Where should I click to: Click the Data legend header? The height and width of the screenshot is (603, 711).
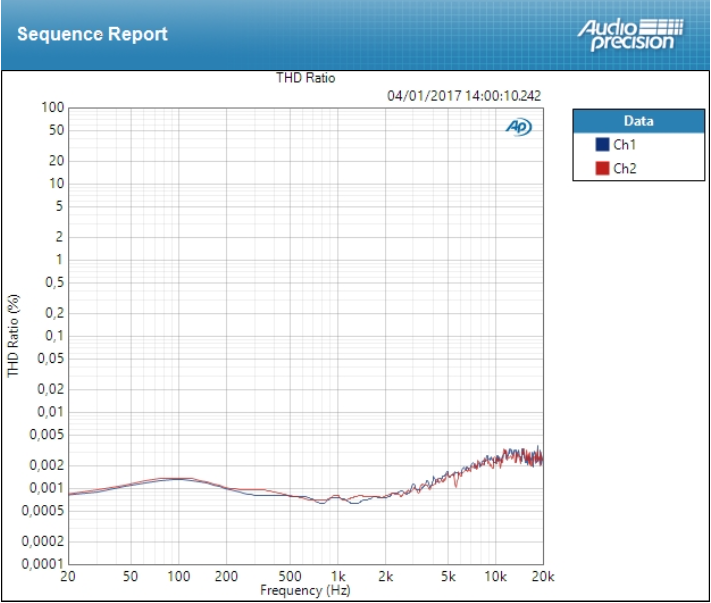click(637, 121)
